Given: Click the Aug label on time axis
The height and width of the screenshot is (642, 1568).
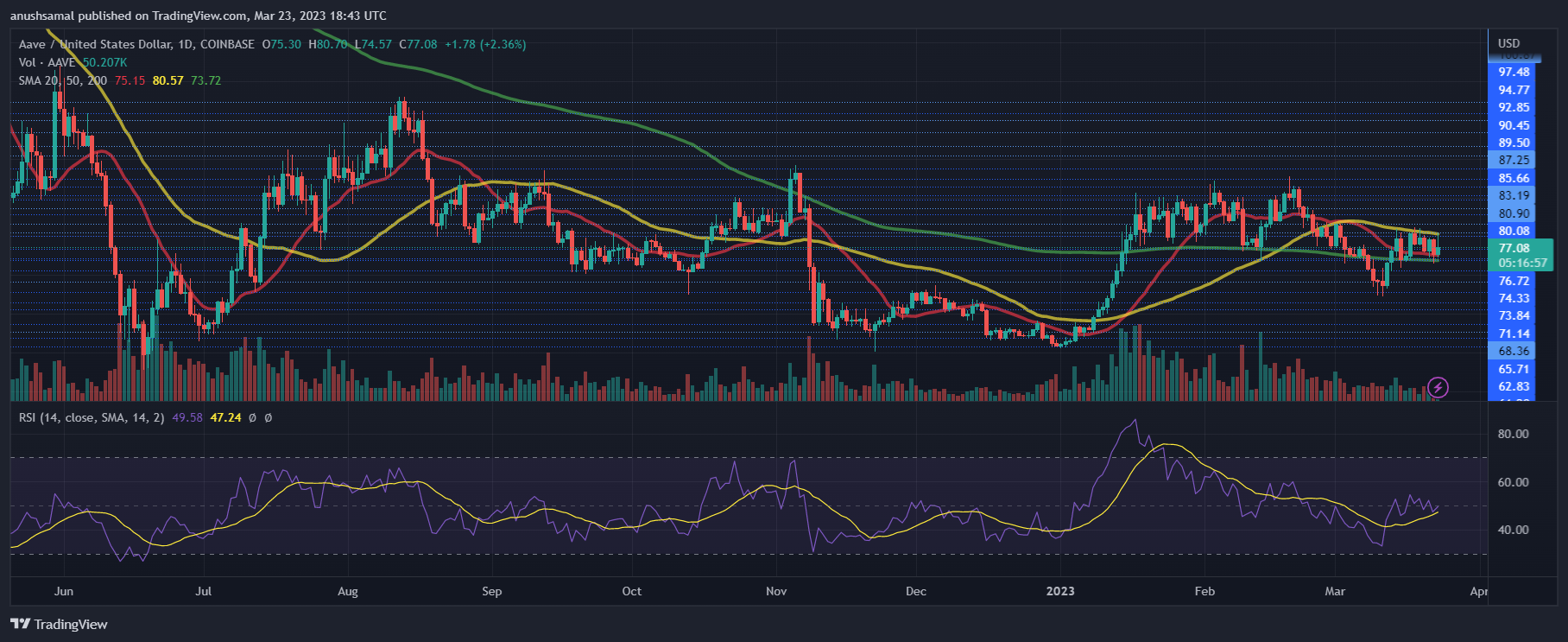Looking at the screenshot, I should coord(347,591).
